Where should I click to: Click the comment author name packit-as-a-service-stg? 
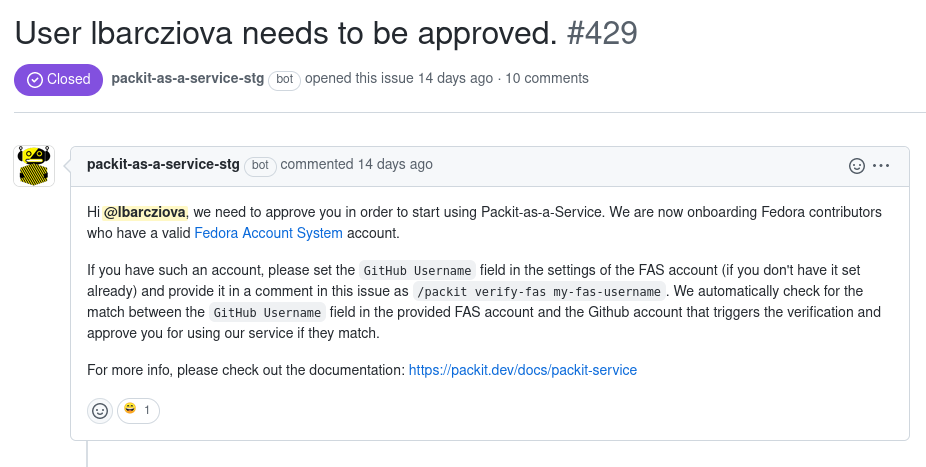point(163,164)
